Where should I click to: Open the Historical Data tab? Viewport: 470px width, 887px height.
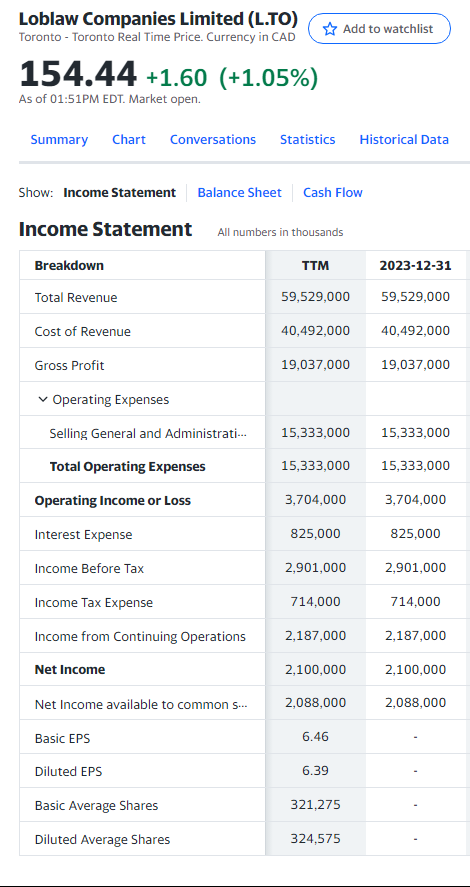point(404,140)
